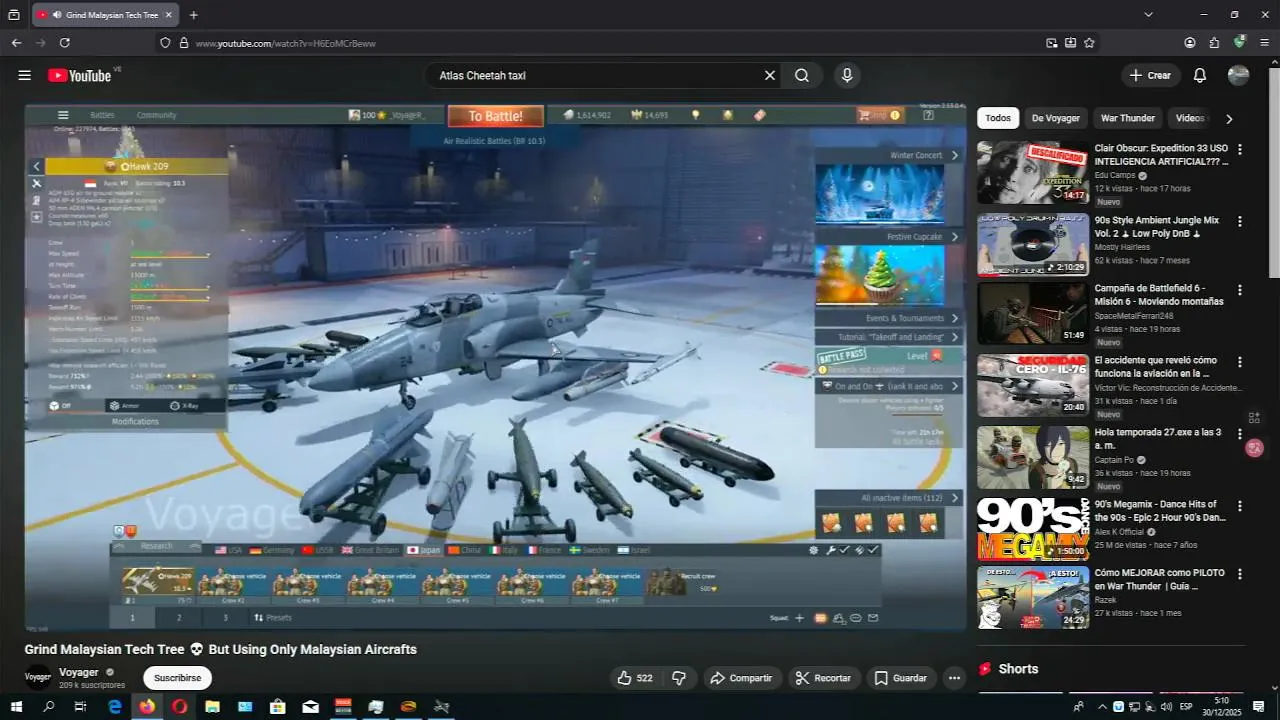Open the taskbar clock showing 5:10
This screenshot has height=720, width=1280.
pos(1222,706)
